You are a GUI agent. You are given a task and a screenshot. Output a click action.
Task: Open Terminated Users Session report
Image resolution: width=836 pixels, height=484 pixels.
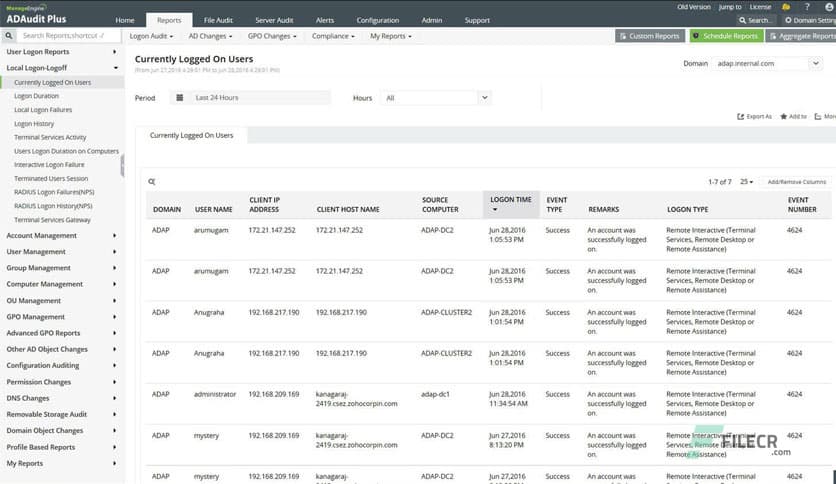[51, 179]
